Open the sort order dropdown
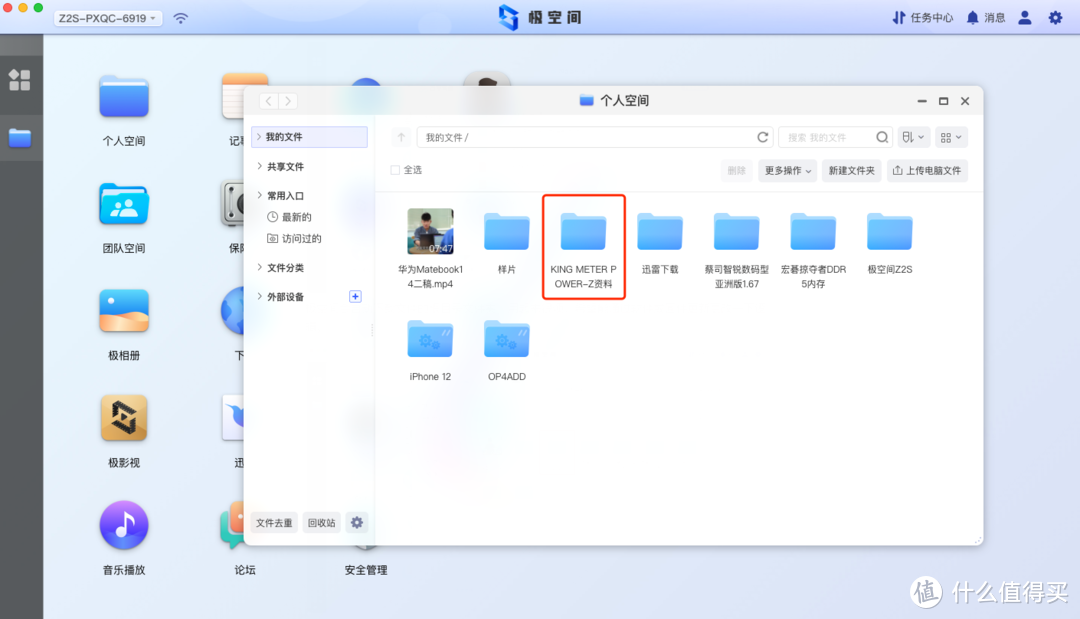 (913, 136)
